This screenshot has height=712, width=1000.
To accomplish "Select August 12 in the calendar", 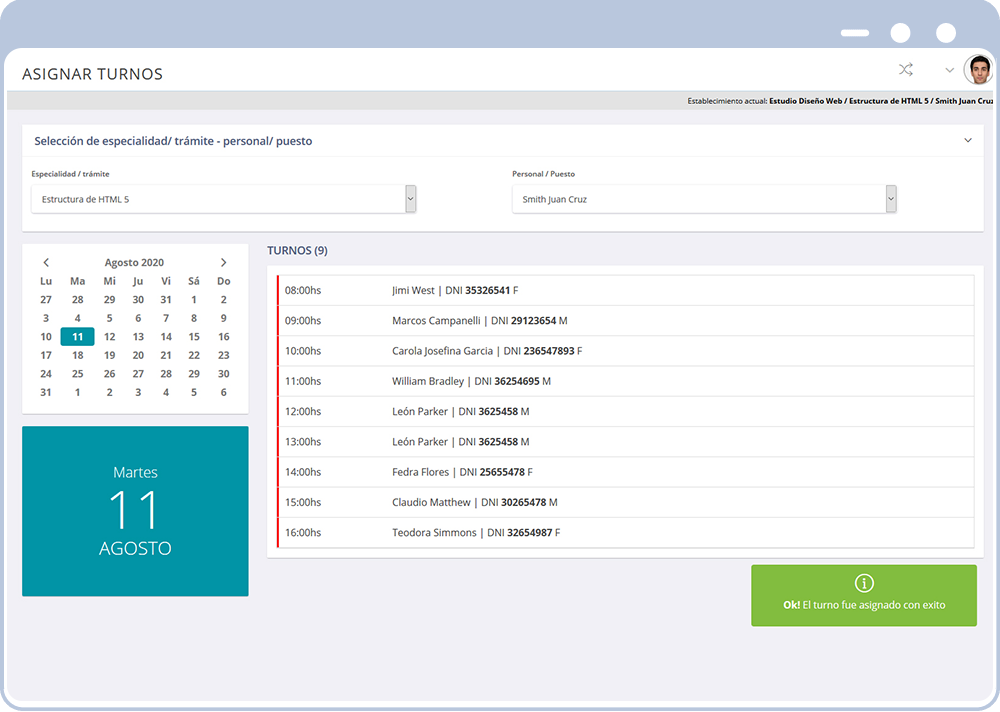I will point(109,336).
